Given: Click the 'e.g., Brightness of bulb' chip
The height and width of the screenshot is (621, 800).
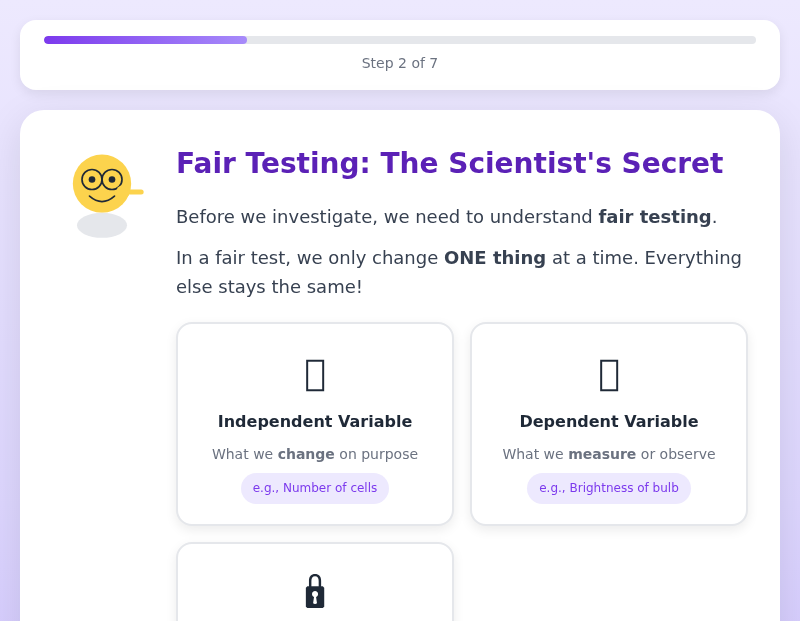Looking at the screenshot, I should 609,488.
